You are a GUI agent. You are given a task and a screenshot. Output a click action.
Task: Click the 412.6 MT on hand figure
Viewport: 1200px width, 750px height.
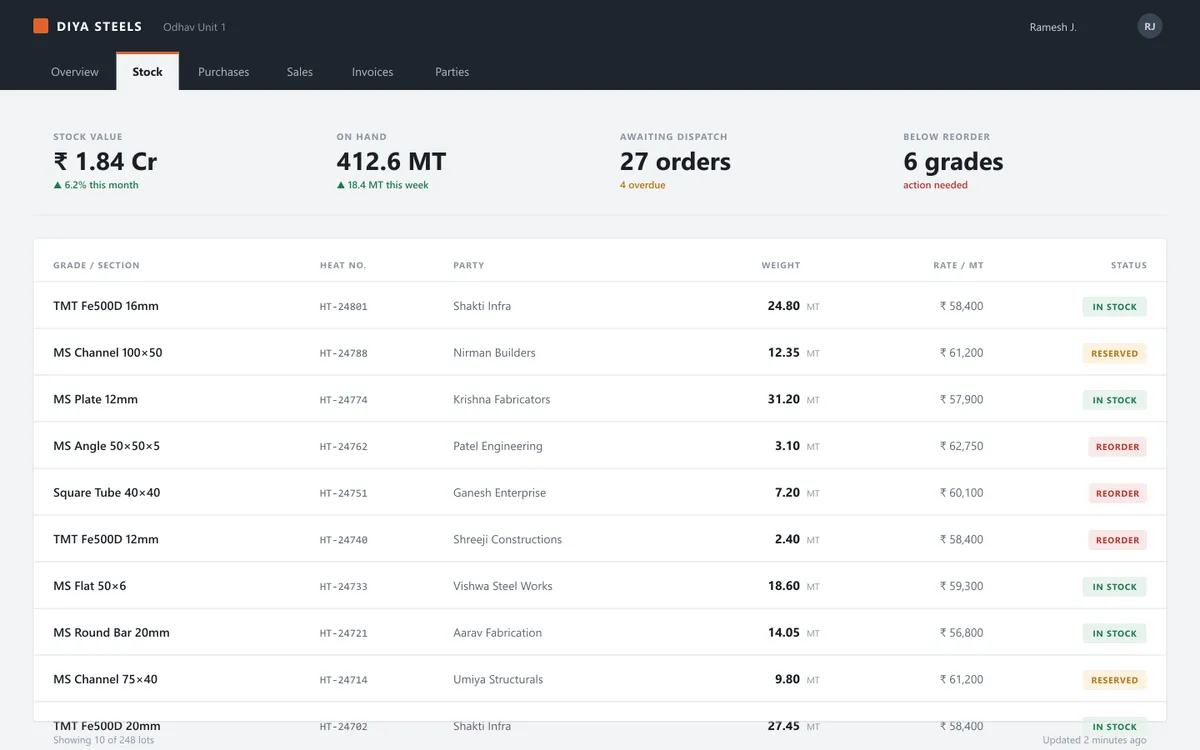coord(391,161)
